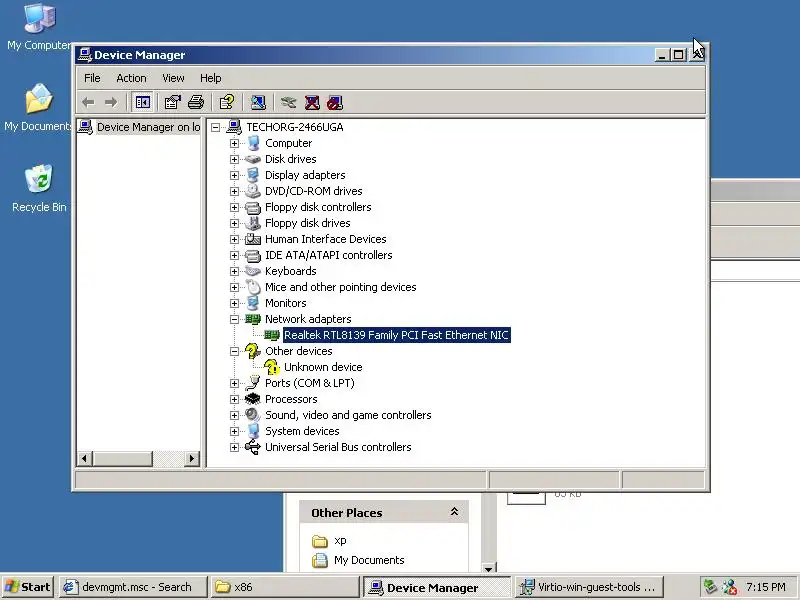The width and height of the screenshot is (800, 600).
Task: Open My Computer desktop icon
Action: 38,18
